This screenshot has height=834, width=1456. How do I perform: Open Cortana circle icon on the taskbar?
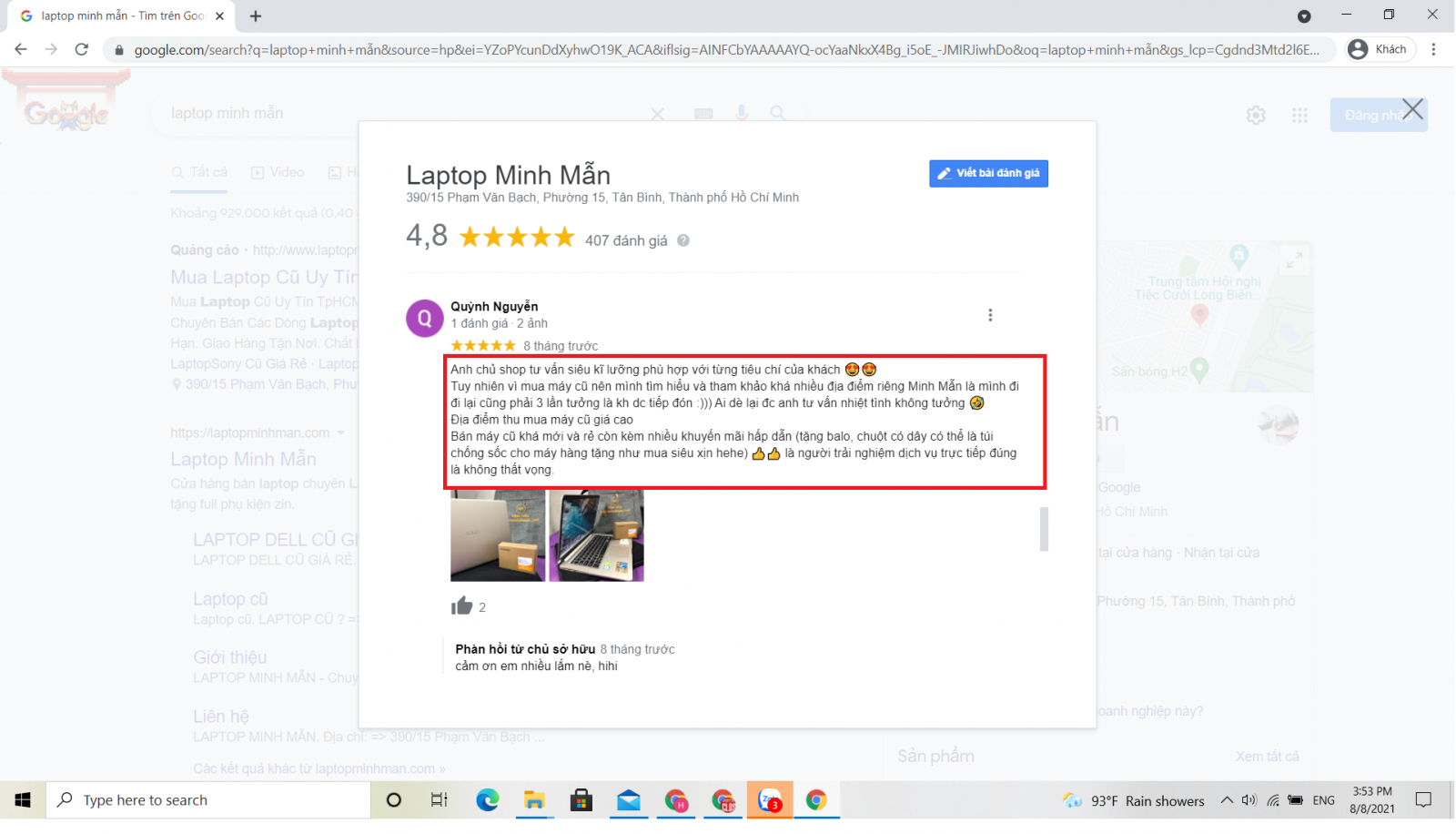pos(394,800)
